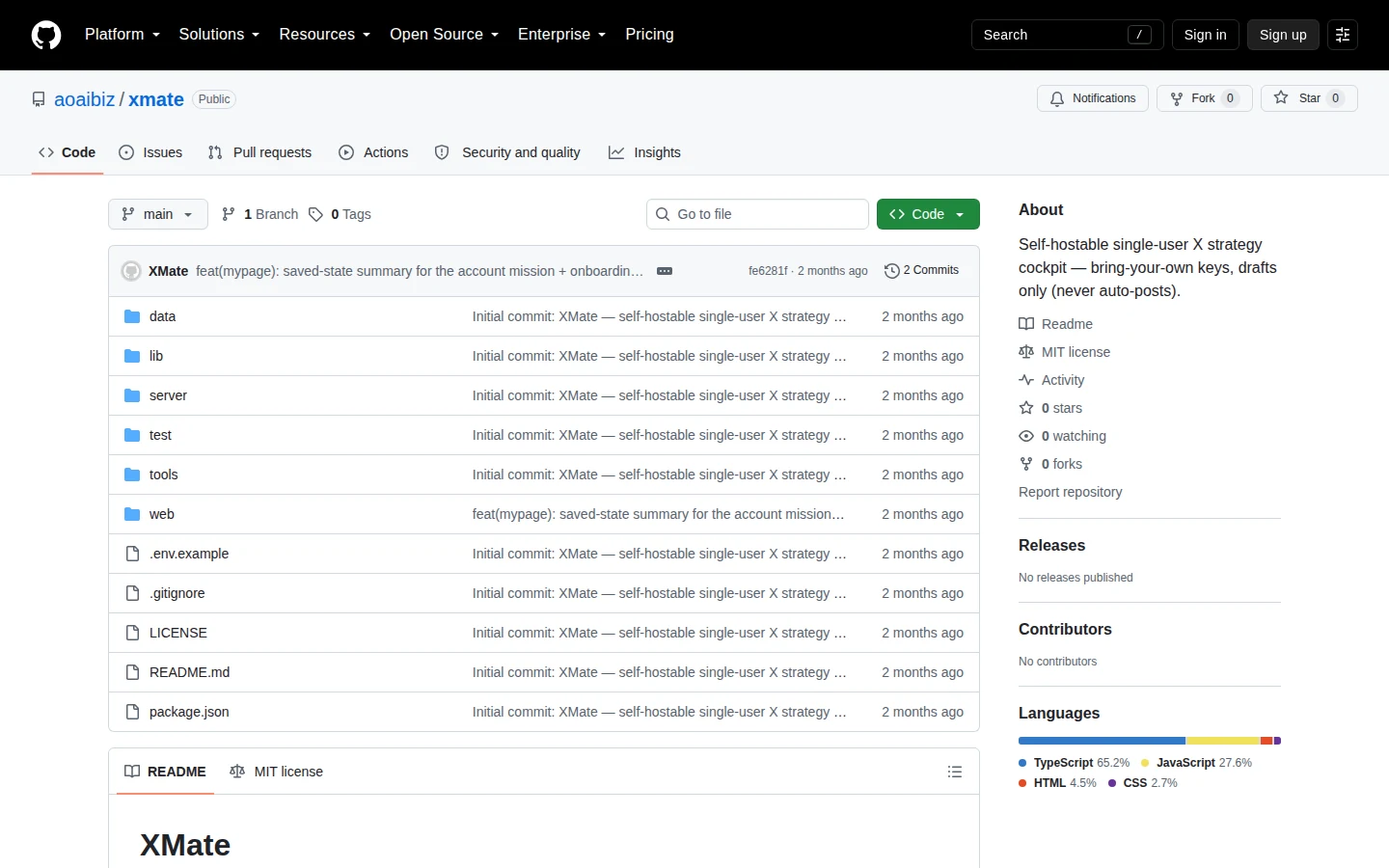Click the header Search field
Screen dimensions: 1389x868
[x=1068, y=35]
